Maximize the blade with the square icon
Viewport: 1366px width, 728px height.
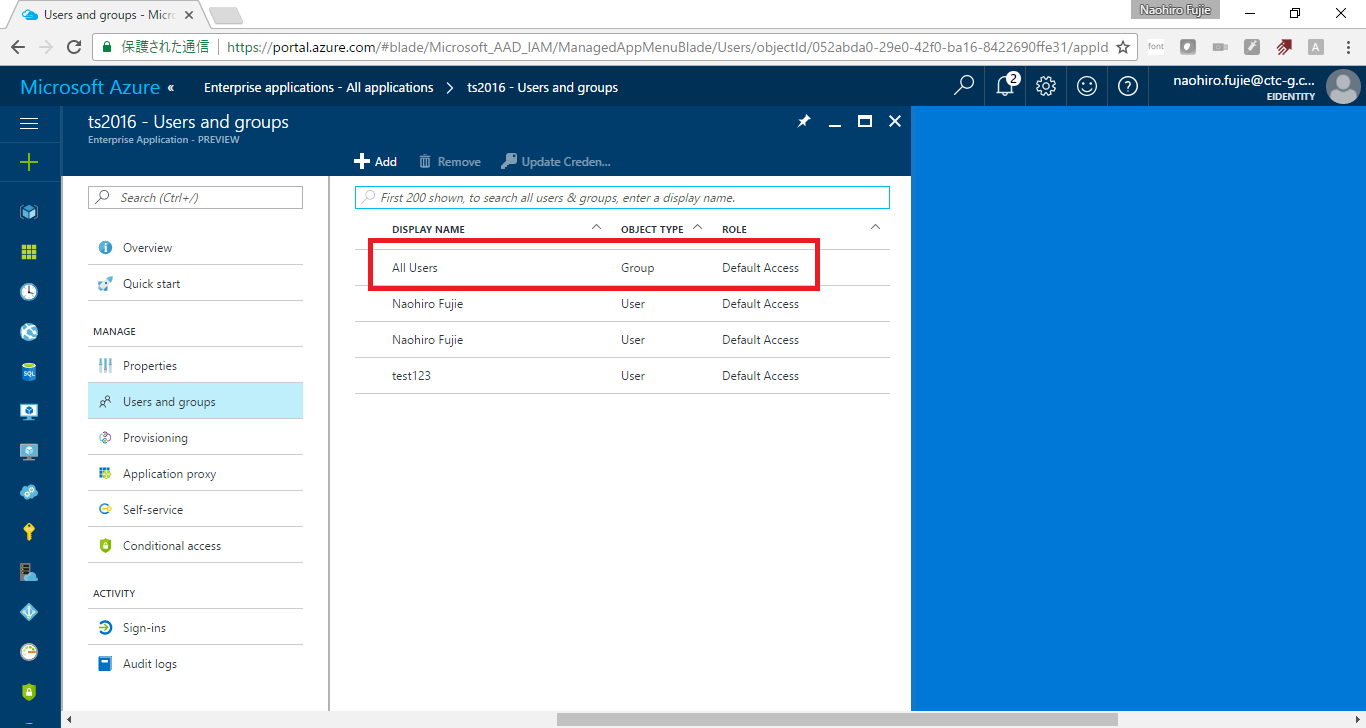[x=865, y=121]
